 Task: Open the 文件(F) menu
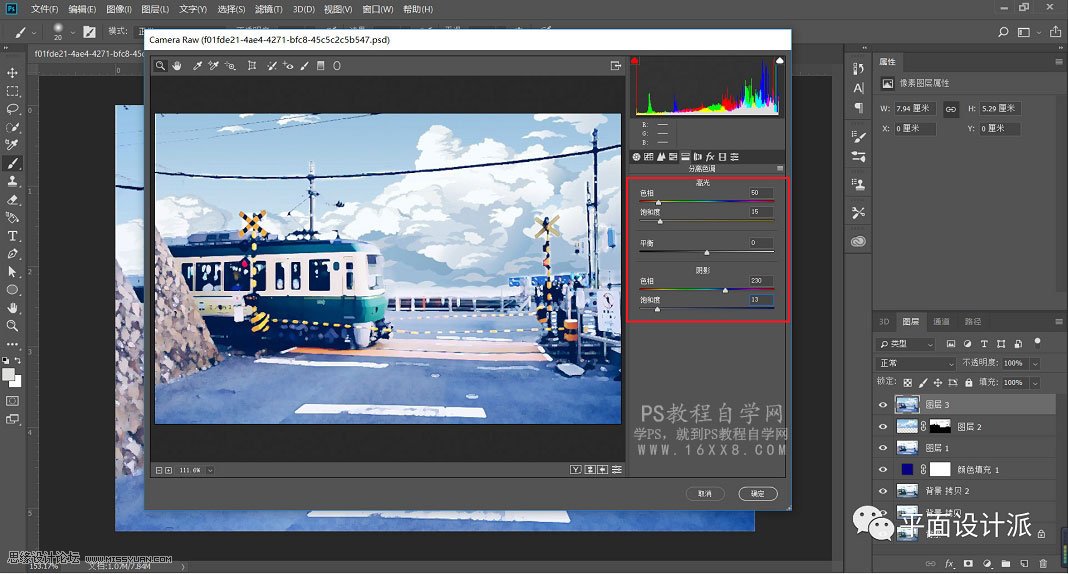click(44, 9)
